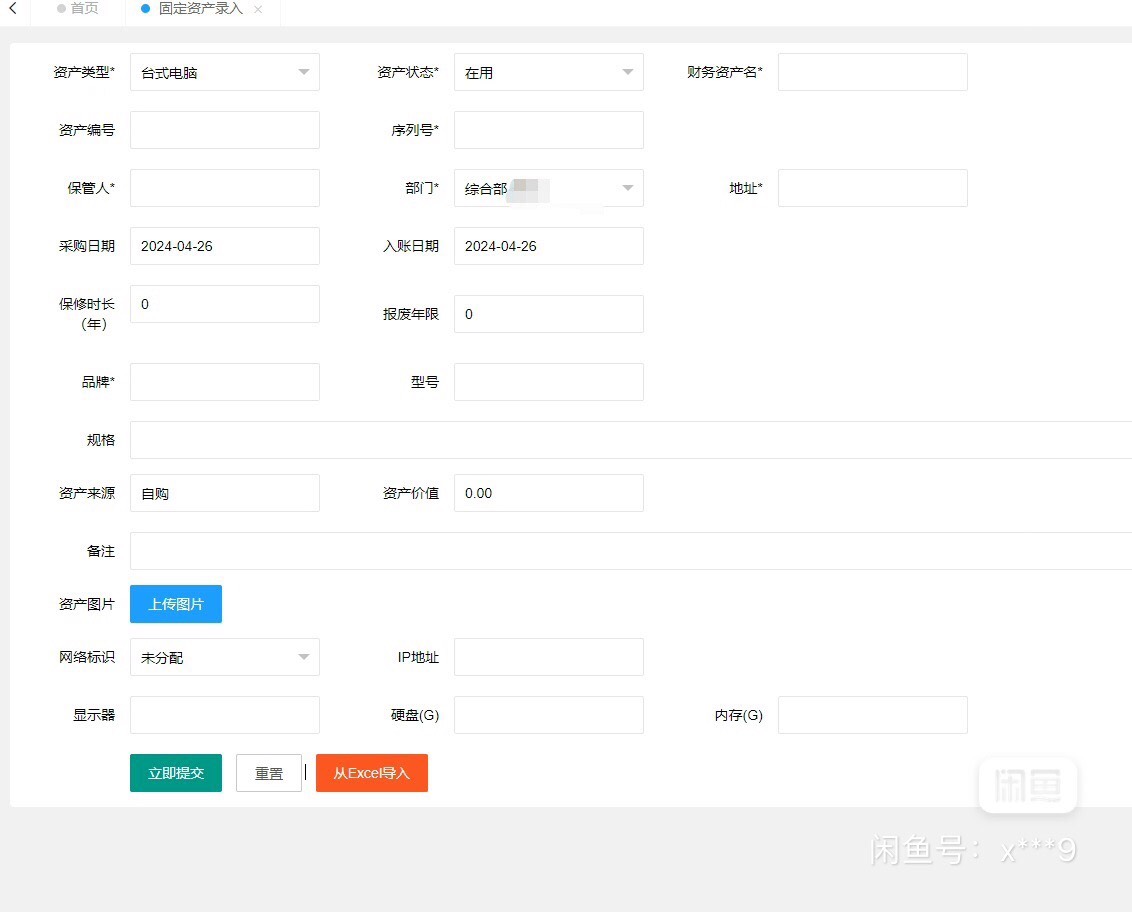Expand the 网络标识 dropdown

click(224, 657)
